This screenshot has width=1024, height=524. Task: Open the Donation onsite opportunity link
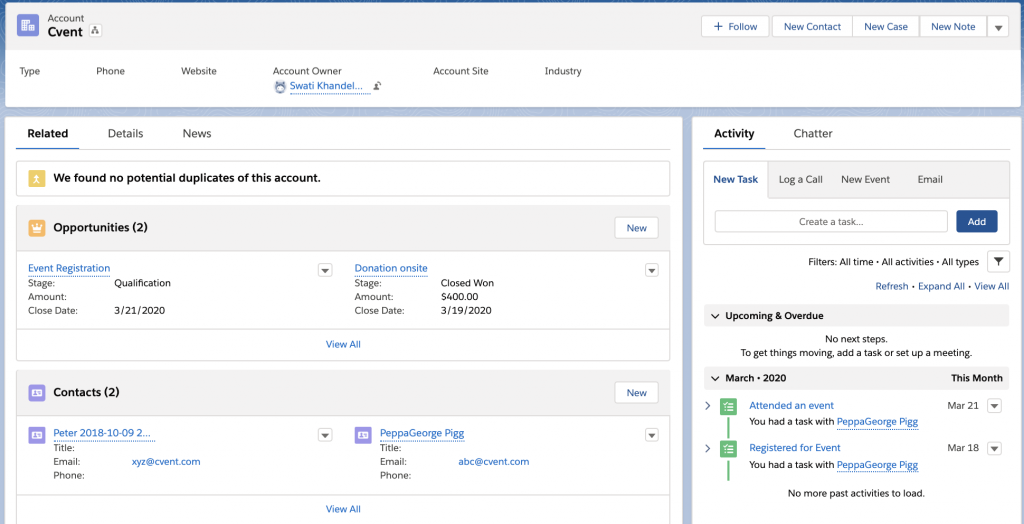pyautogui.click(x=391, y=268)
